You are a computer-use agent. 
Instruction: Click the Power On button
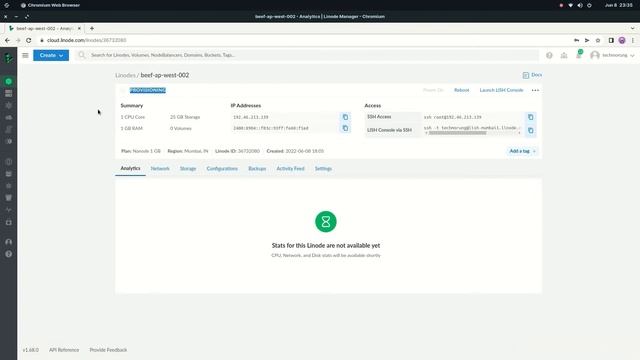click(433, 90)
